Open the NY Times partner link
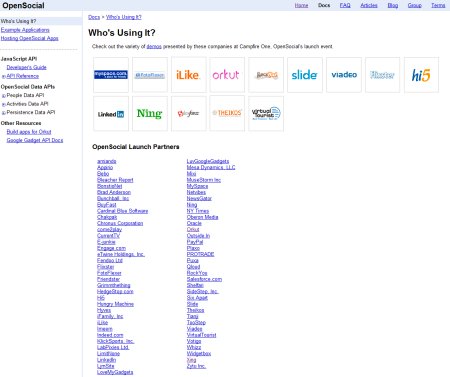 (x=198, y=211)
